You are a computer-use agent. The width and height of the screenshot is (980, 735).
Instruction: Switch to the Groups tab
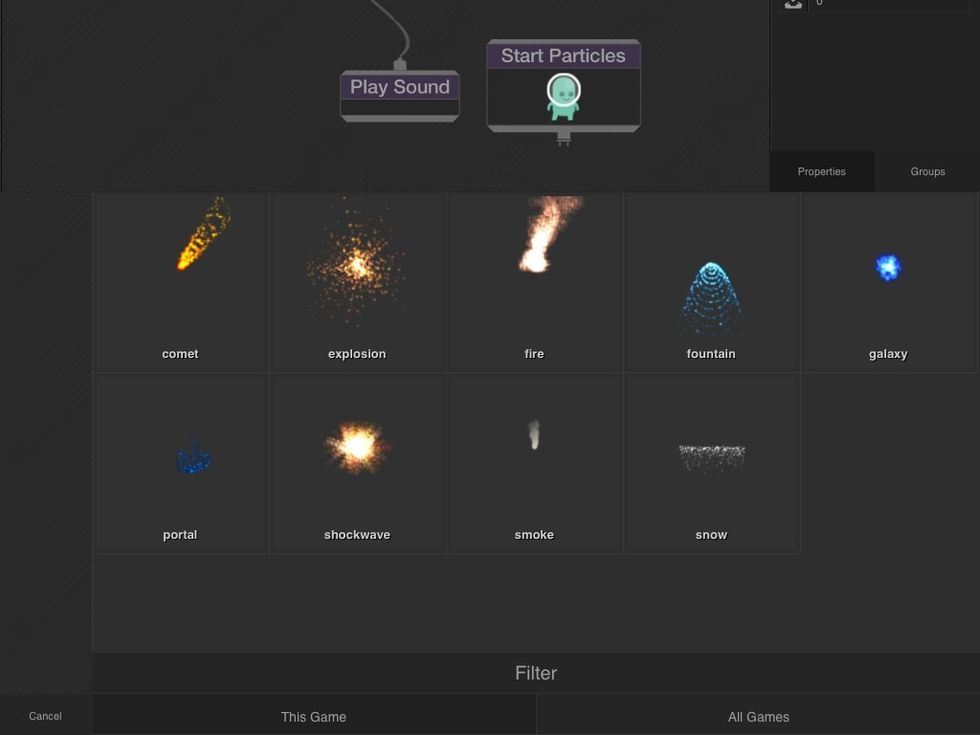click(926, 171)
